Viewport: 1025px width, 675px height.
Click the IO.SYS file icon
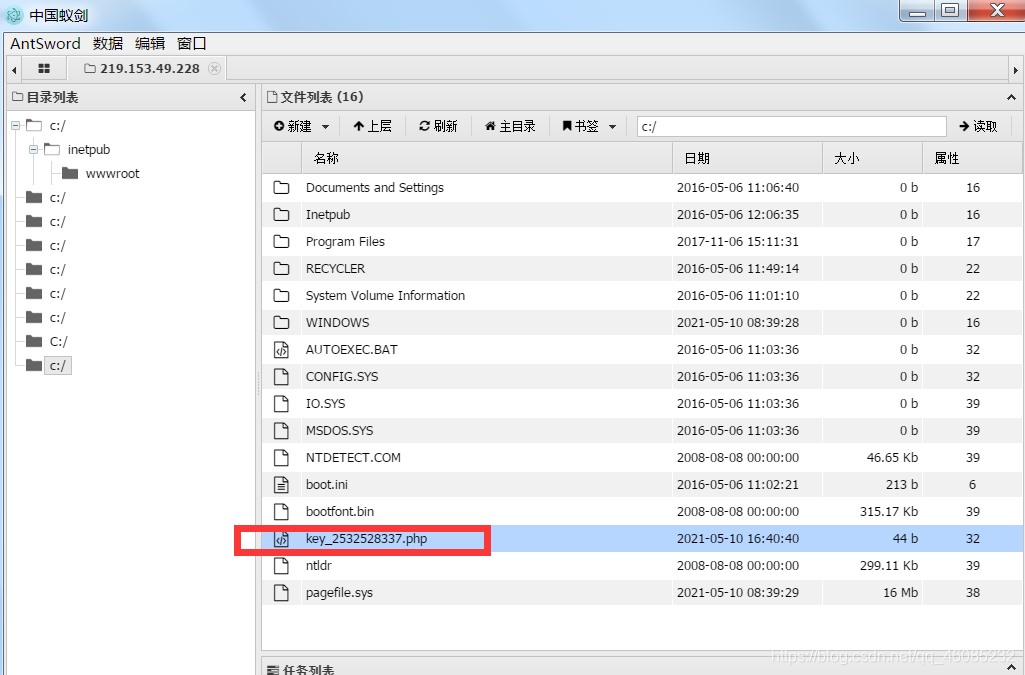[281, 404]
